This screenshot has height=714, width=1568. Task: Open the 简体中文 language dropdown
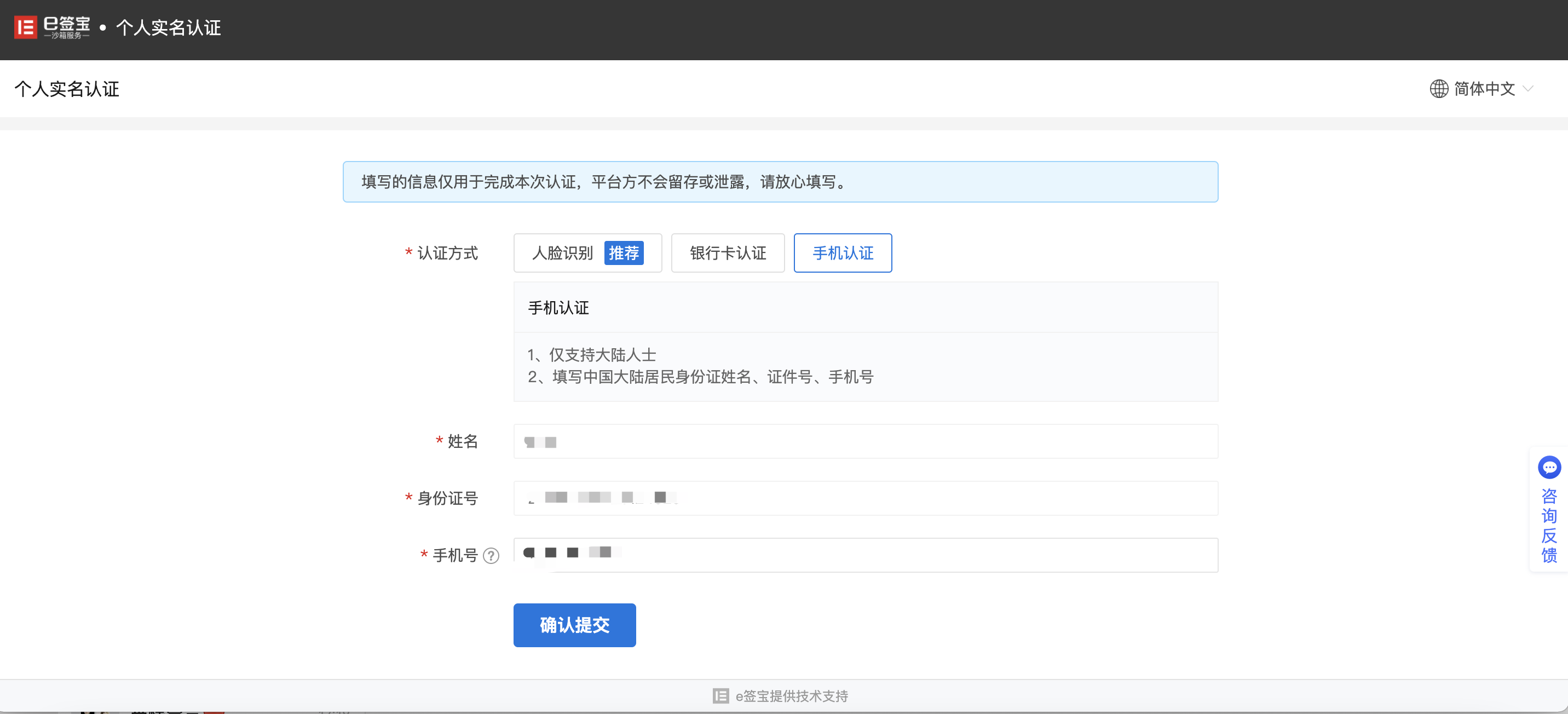pyautogui.click(x=1481, y=89)
